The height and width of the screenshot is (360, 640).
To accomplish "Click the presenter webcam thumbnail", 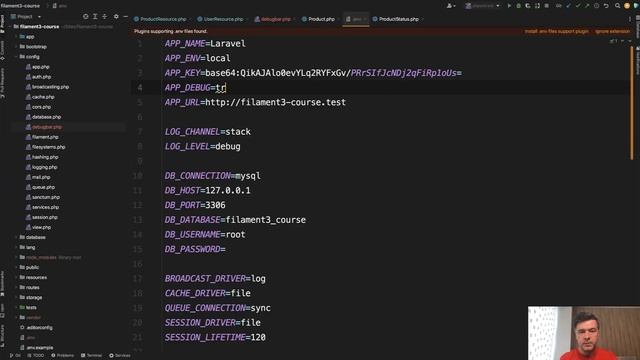I will click(584, 333).
